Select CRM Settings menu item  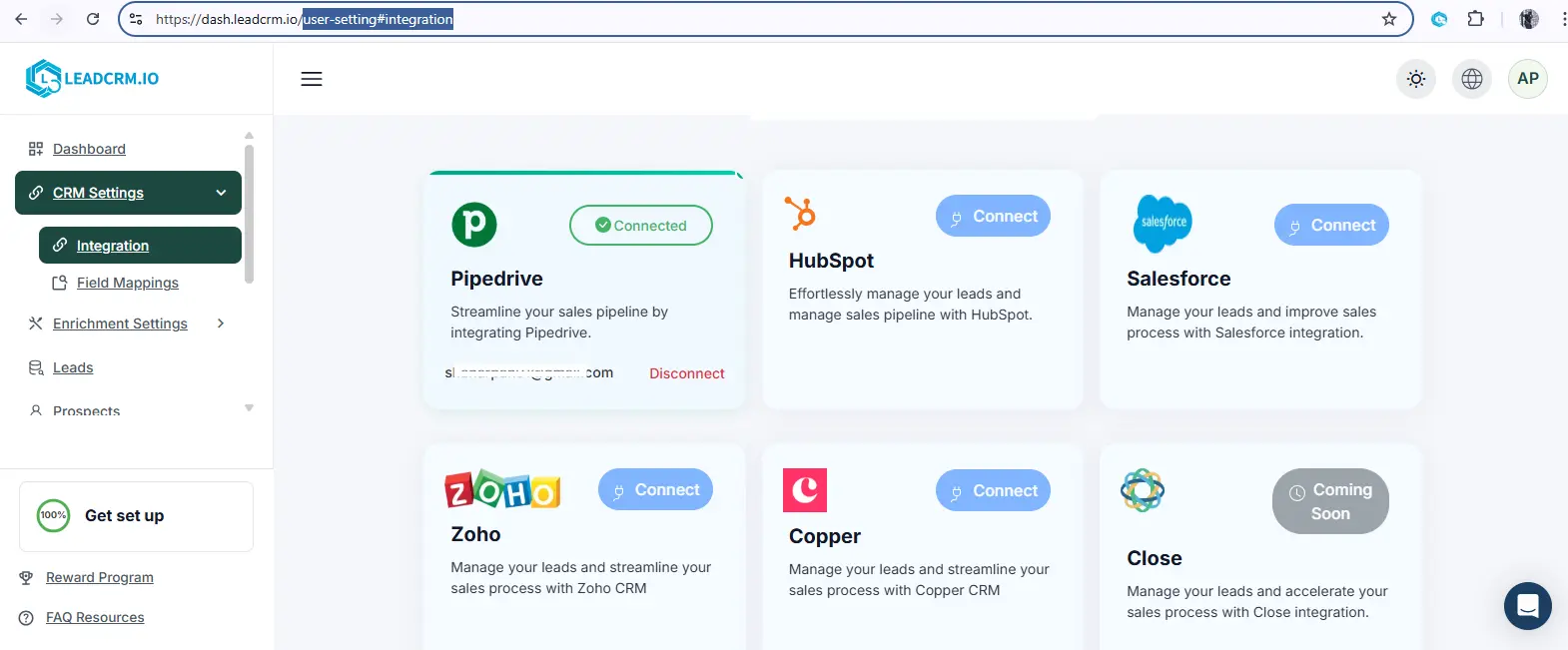128,193
